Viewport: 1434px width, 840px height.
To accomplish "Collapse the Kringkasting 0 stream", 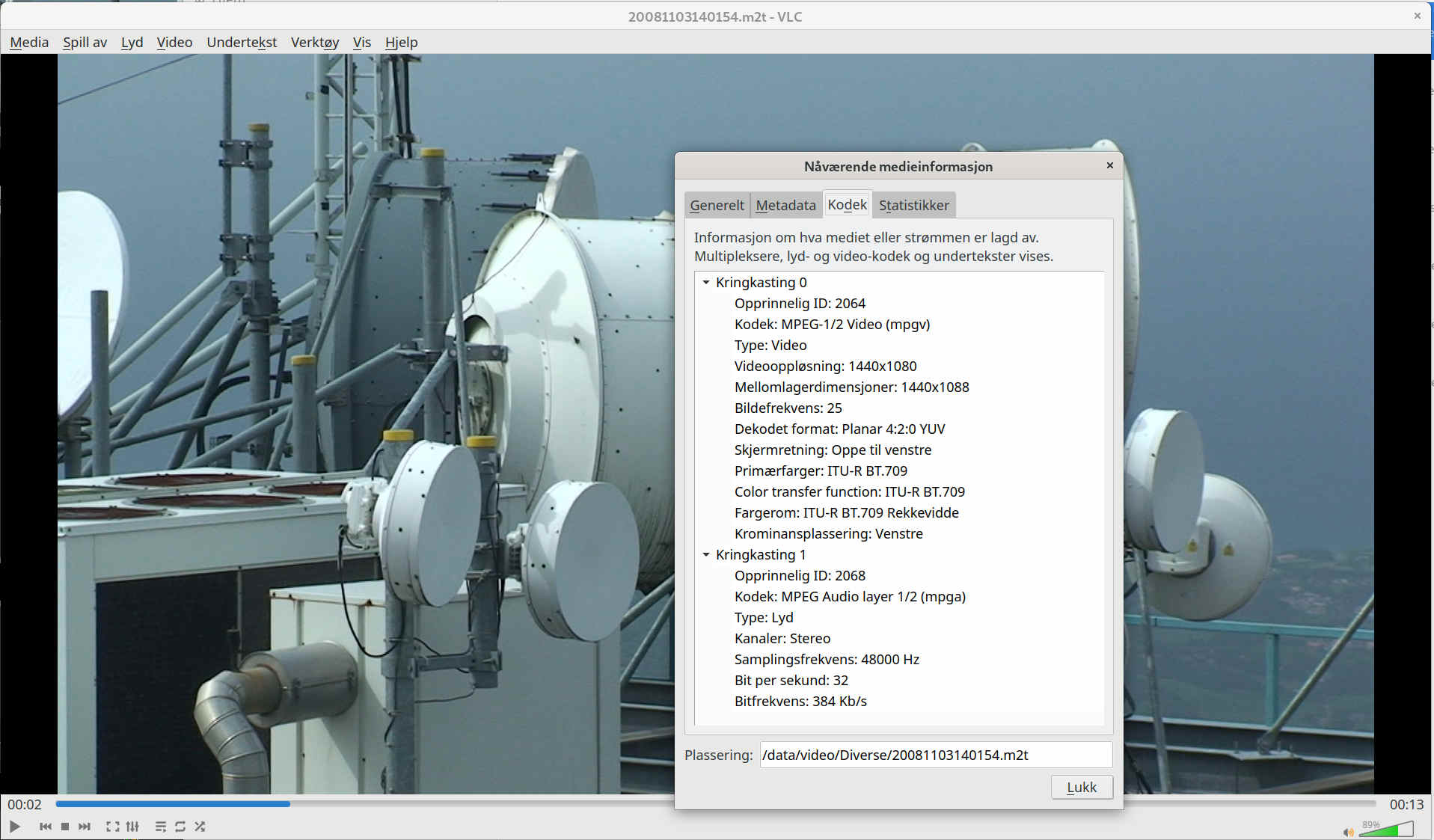I will [x=705, y=283].
